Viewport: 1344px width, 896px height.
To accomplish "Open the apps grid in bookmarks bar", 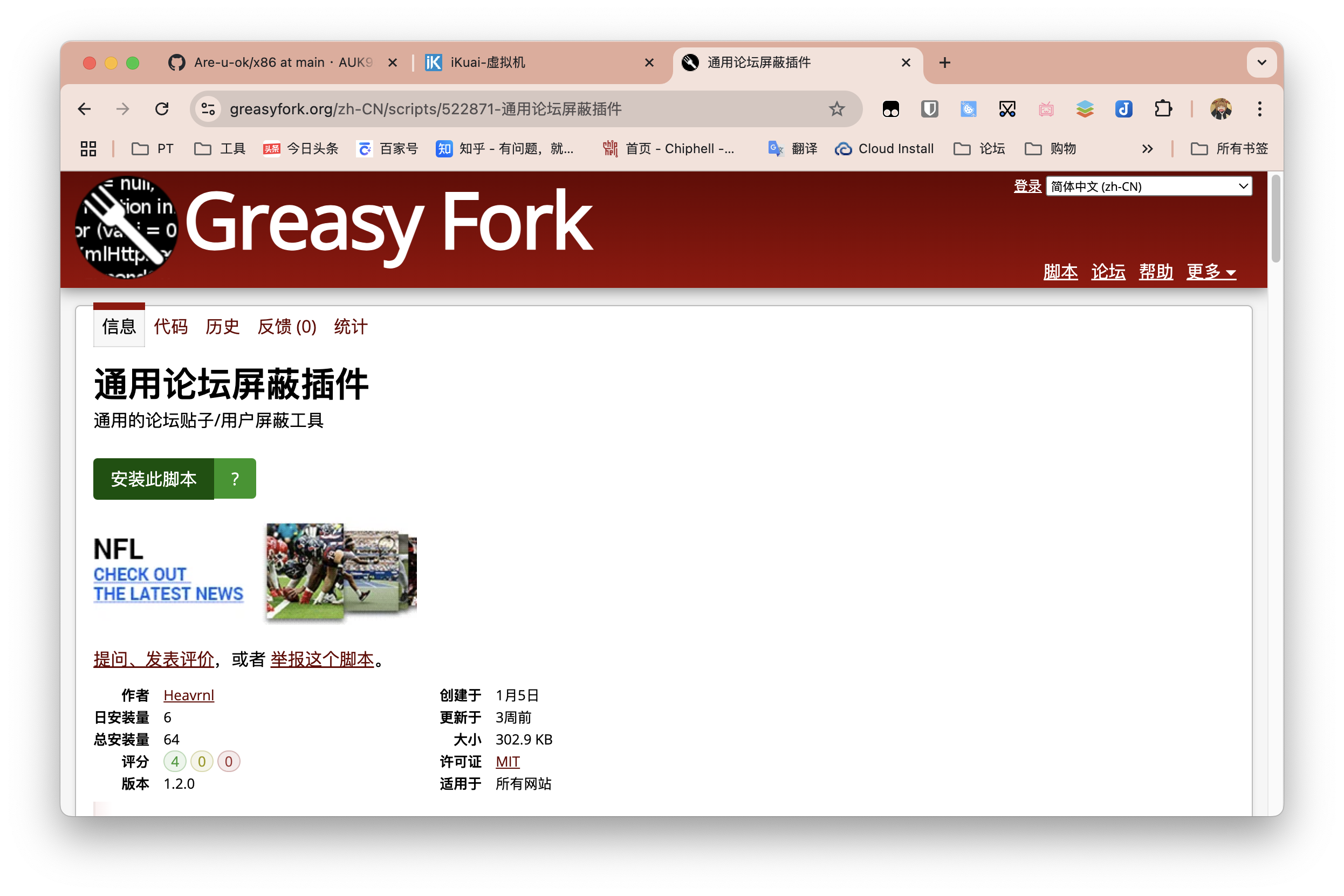I will click(x=88, y=149).
